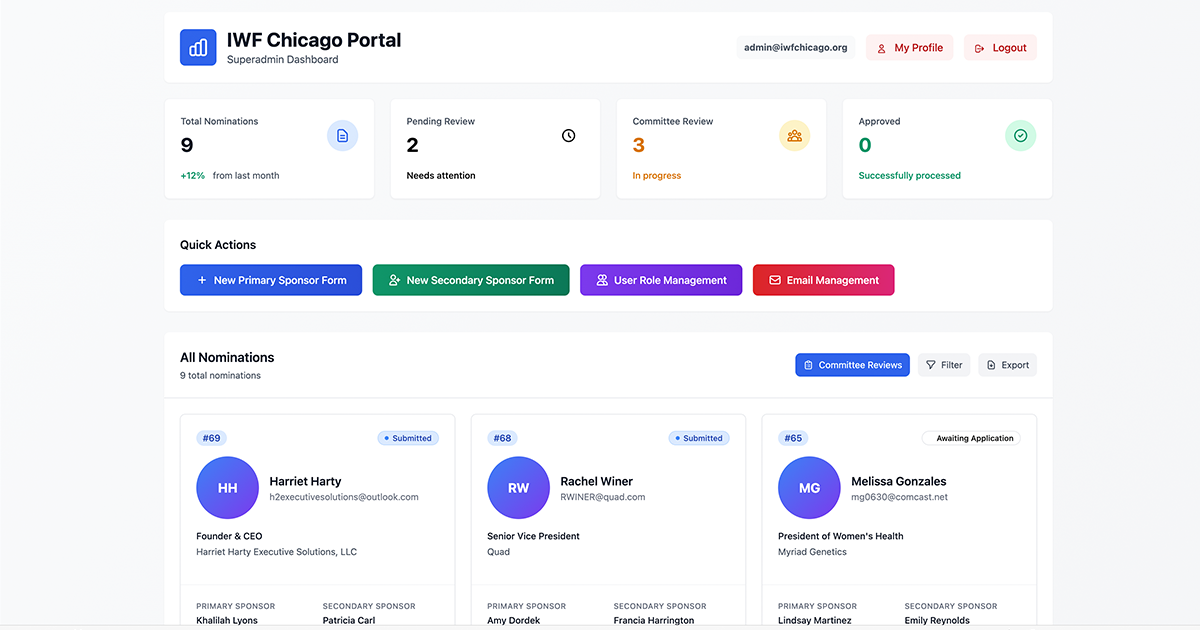Click Harriet Harty's HH avatar
Screen dimensions: 1200x630
227,488
